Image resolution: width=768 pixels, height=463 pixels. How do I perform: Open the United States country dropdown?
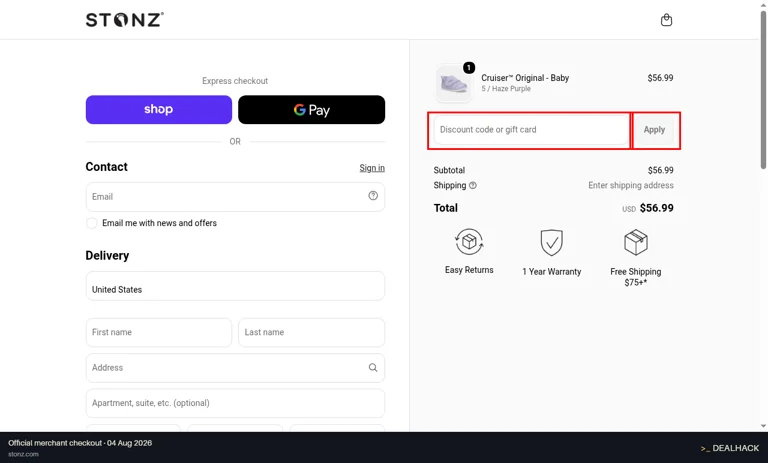(x=235, y=286)
